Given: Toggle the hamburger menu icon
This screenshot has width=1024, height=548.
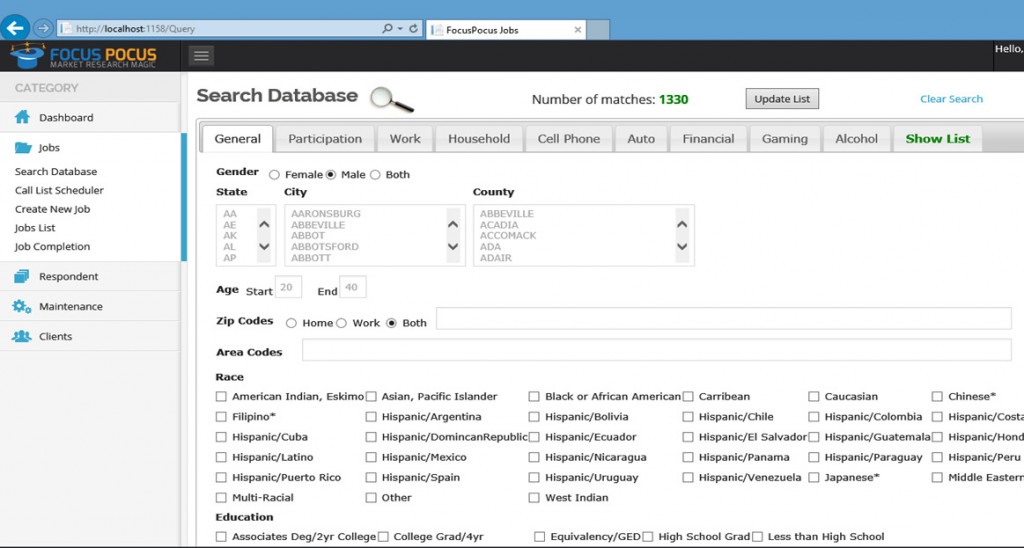Looking at the screenshot, I should [201, 56].
